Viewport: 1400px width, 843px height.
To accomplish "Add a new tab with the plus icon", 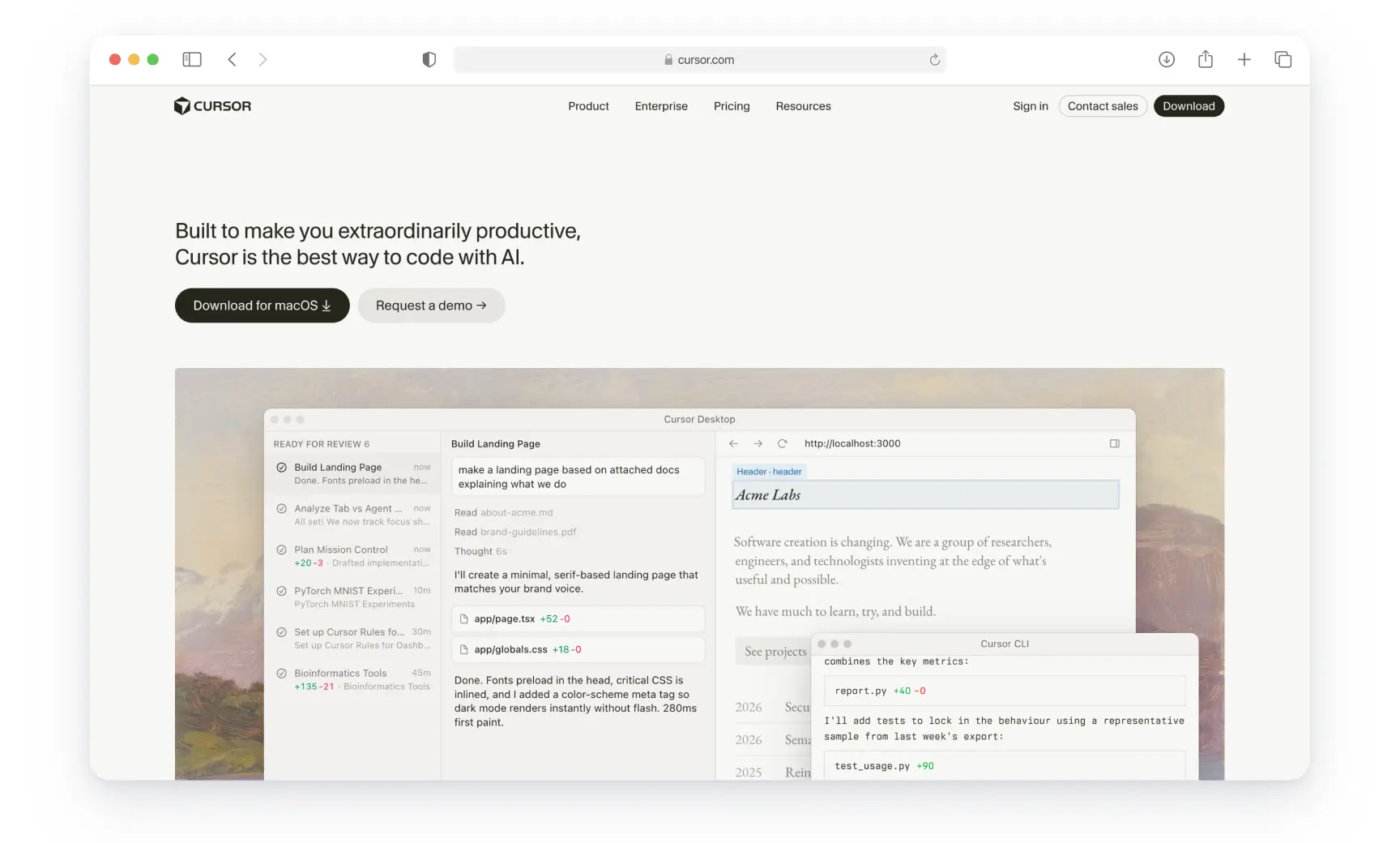I will click(x=1244, y=59).
